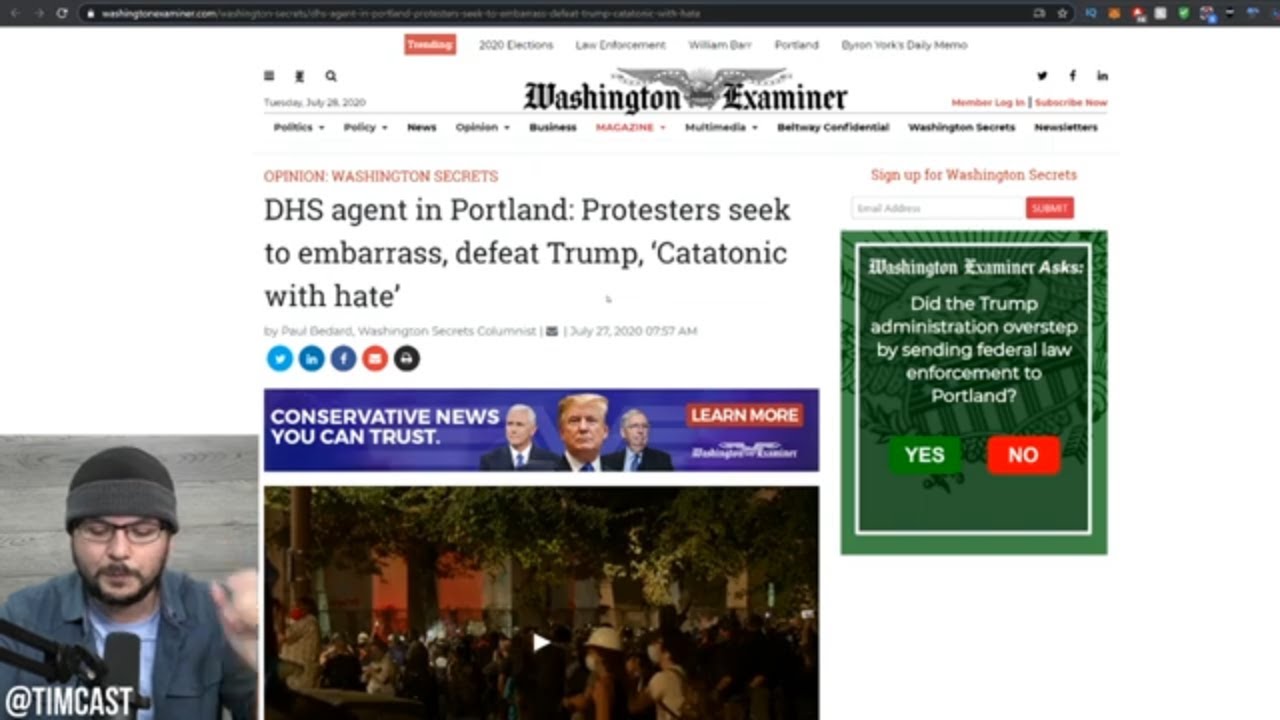Screen dimensions: 1280x720
Task: Vote YES in the poll
Action: click(x=924, y=455)
